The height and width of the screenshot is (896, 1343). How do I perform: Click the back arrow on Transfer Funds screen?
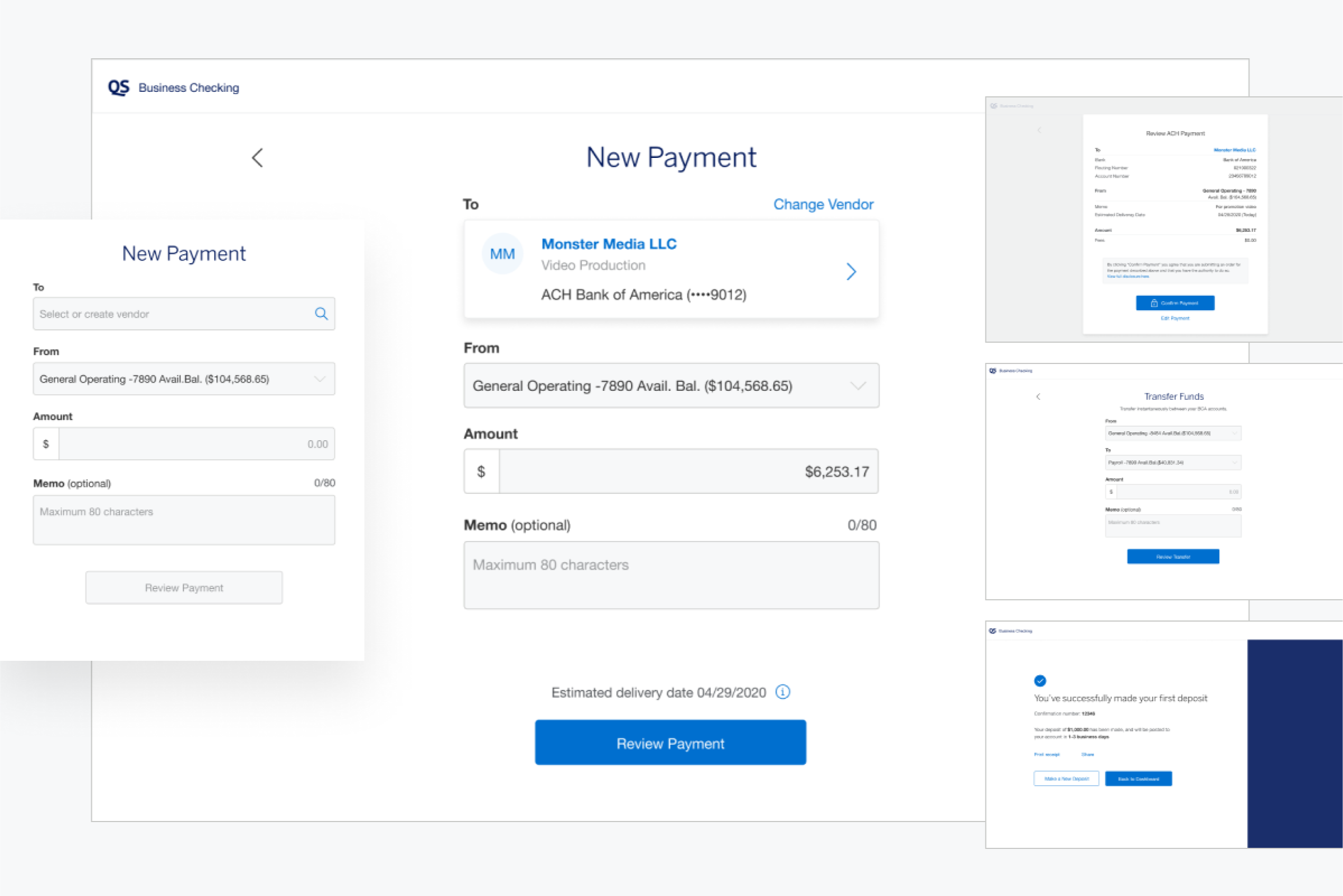coord(1038,396)
